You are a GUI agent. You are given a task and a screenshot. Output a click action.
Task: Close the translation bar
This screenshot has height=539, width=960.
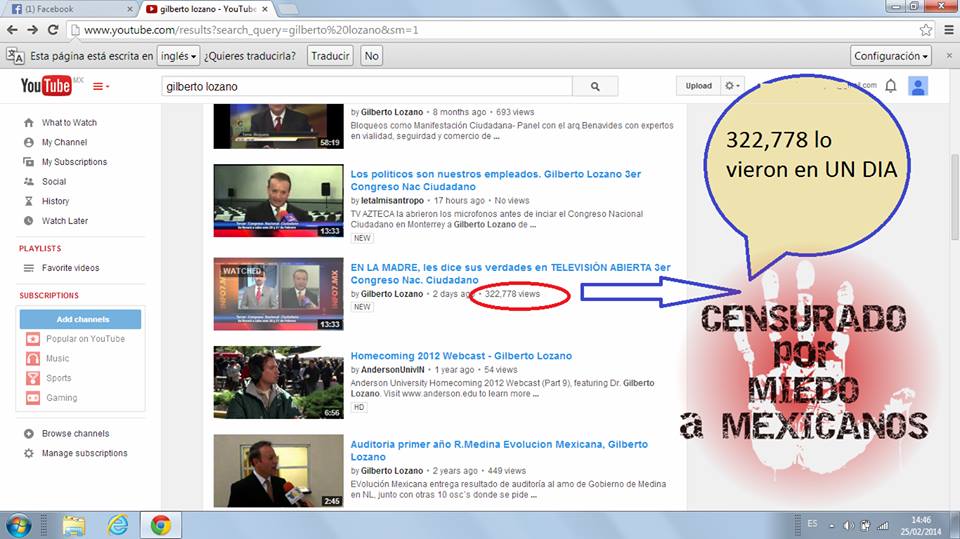pyautogui.click(x=947, y=56)
